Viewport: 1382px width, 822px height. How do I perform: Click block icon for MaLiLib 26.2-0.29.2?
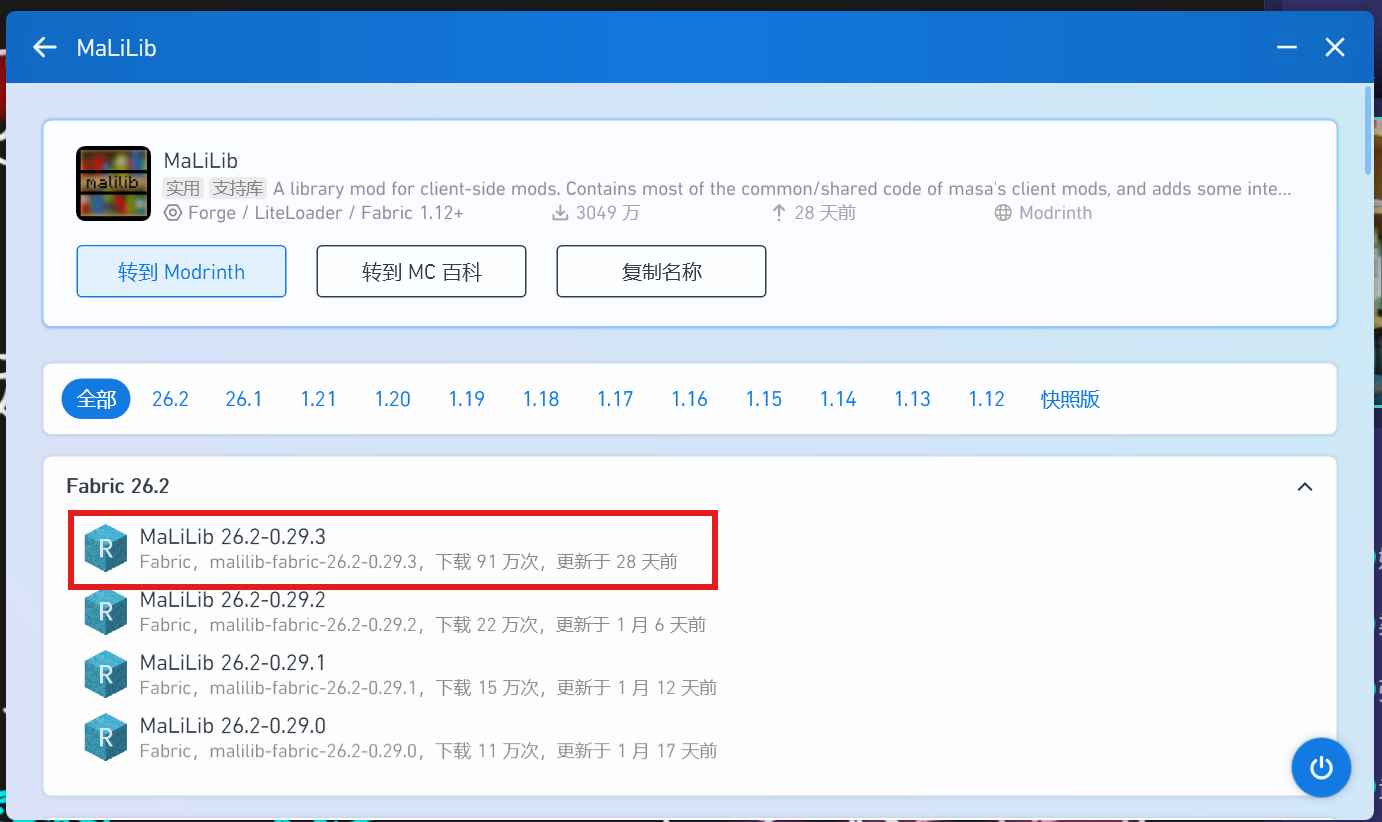click(106, 611)
